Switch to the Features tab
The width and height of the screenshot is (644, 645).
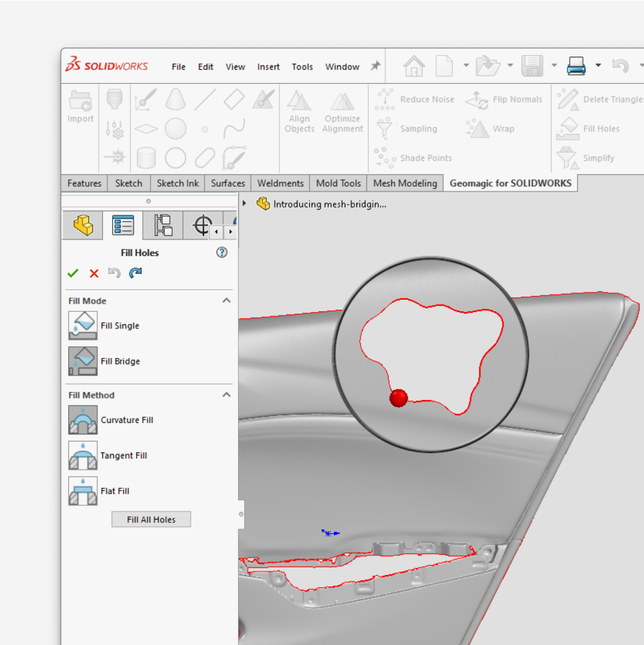84,183
